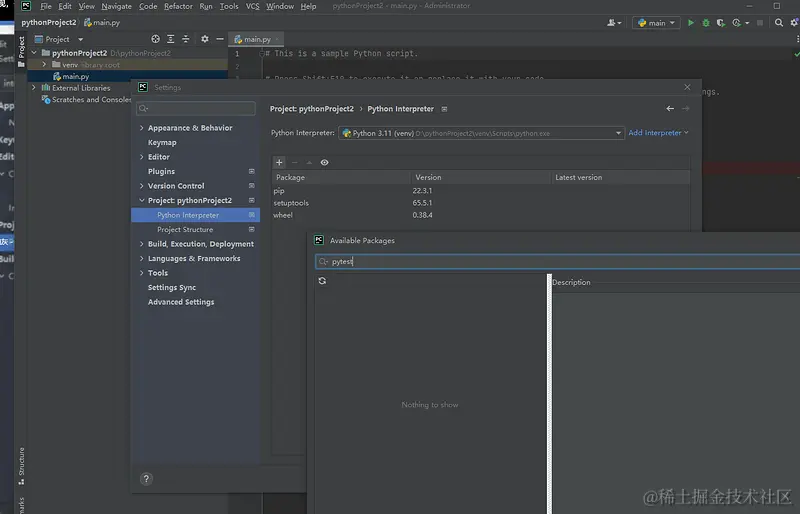Navigate back arrow in Settings dialog
Viewport: 800px width, 514px height.
pyautogui.click(x=670, y=108)
